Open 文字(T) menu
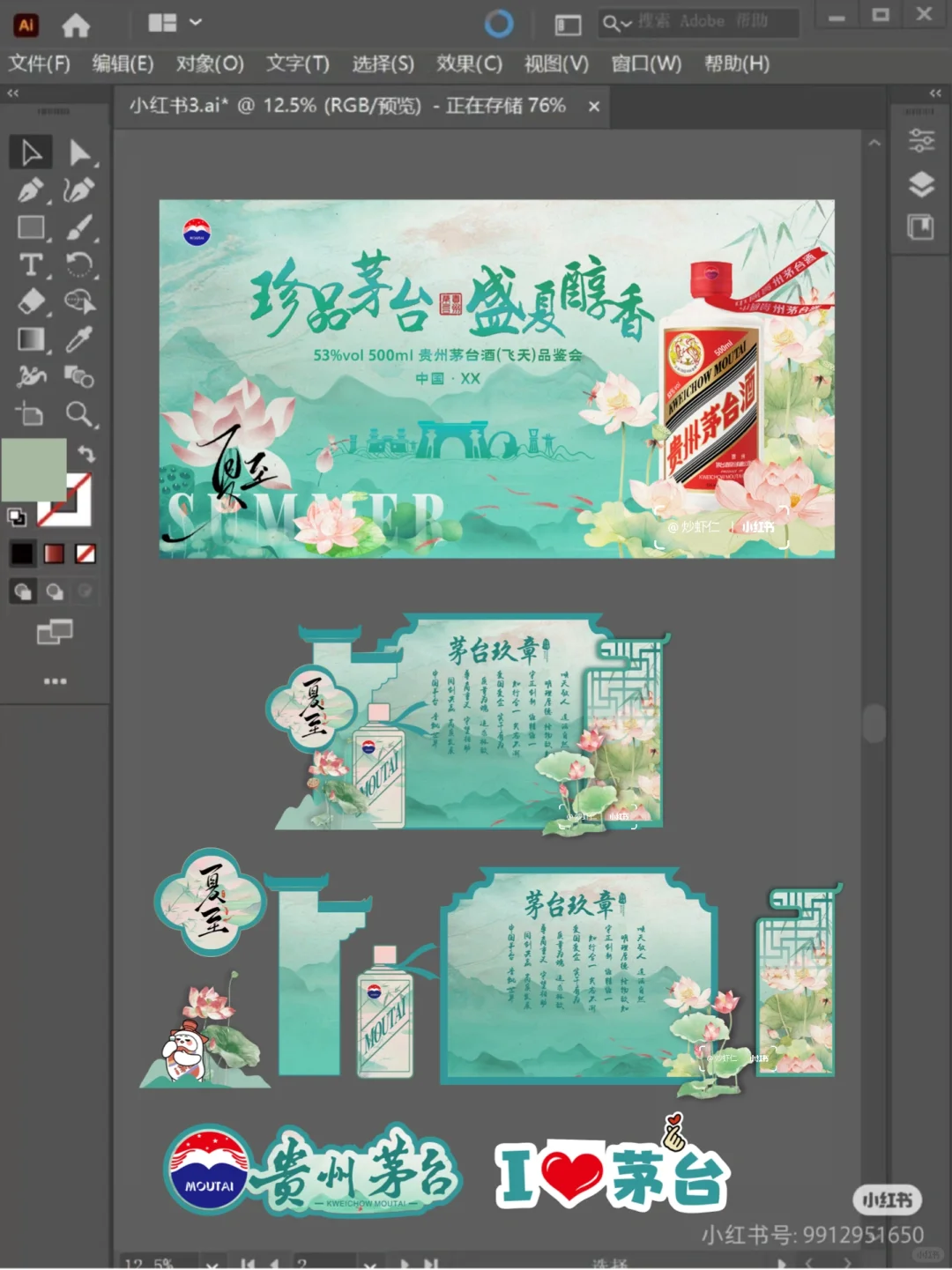Image resolution: width=952 pixels, height=1270 pixels. click(x=298, y=63)
